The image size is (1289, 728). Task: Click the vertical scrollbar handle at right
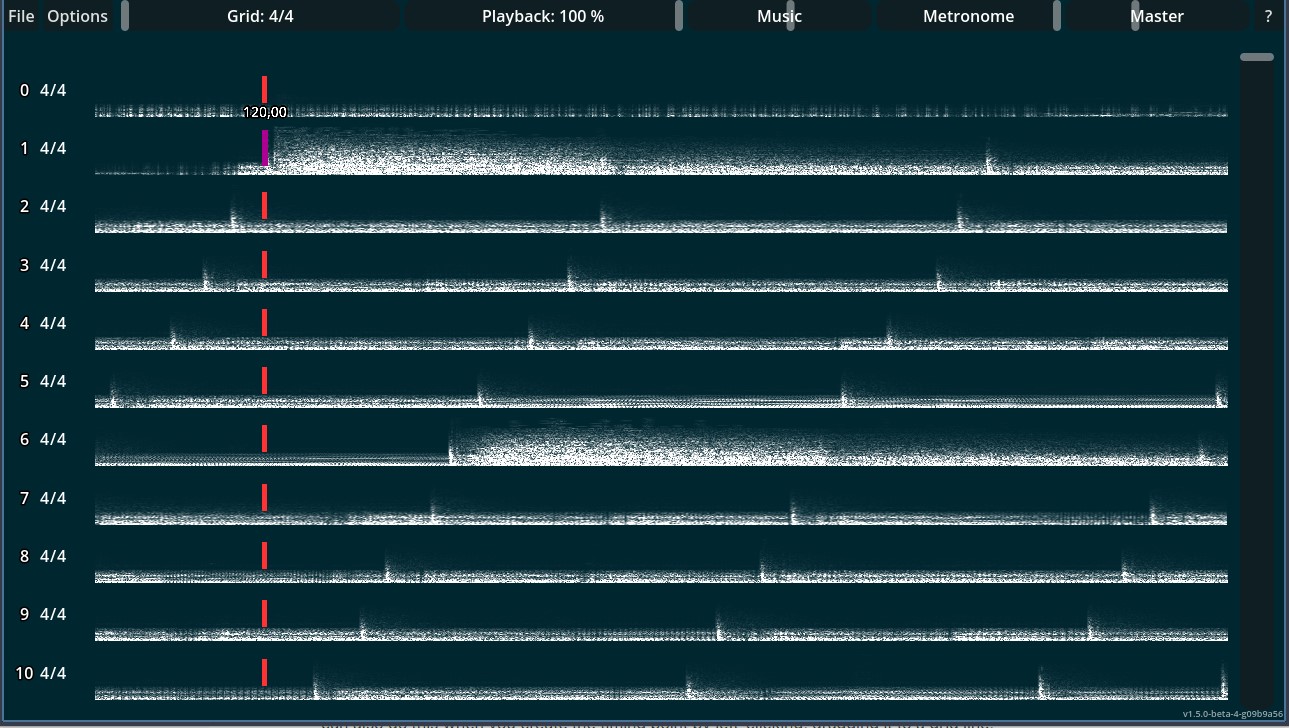(1257, 57)
